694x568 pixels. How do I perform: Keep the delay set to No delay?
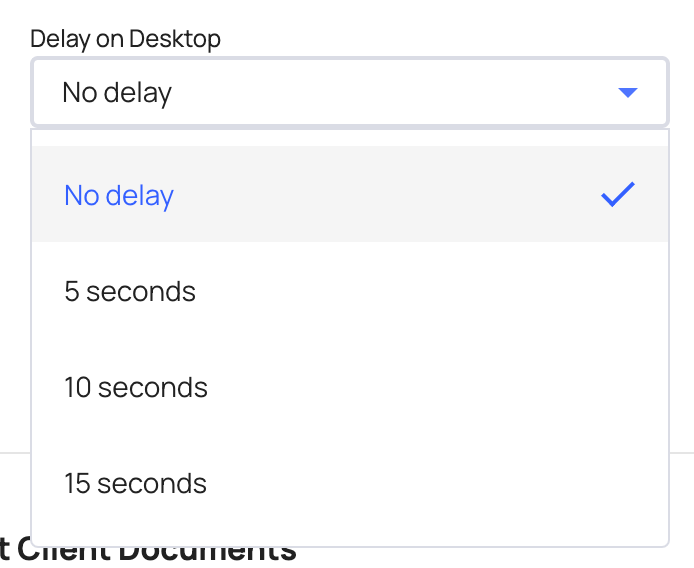point(119,195)
